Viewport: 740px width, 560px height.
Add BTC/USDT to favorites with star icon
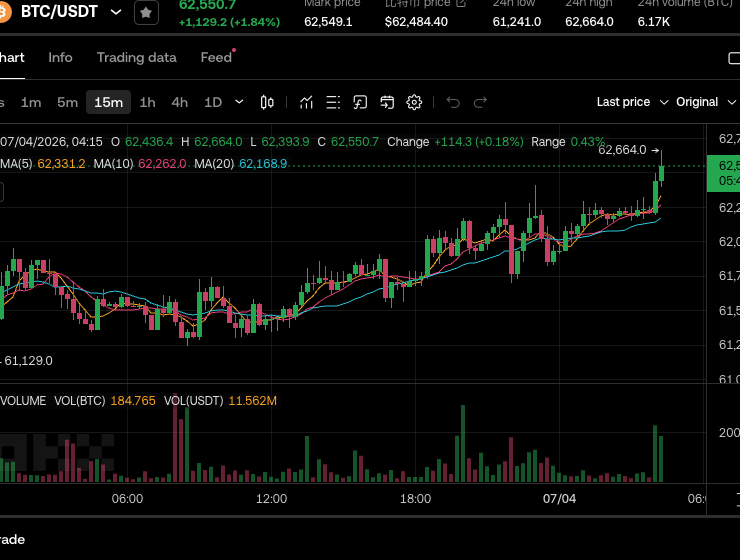(146, 13)
